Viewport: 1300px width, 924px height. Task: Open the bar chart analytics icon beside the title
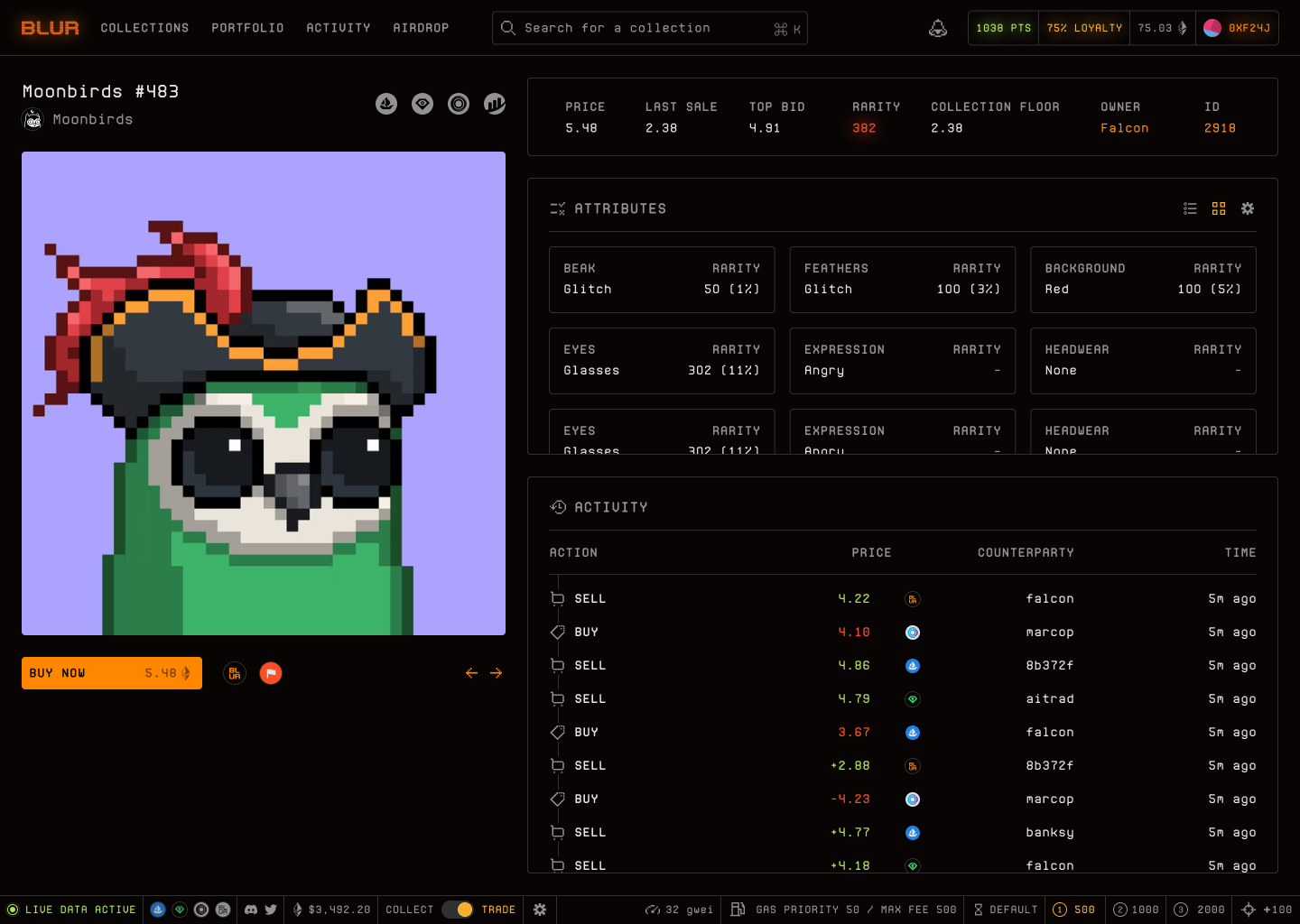click(x=495, y=104)
